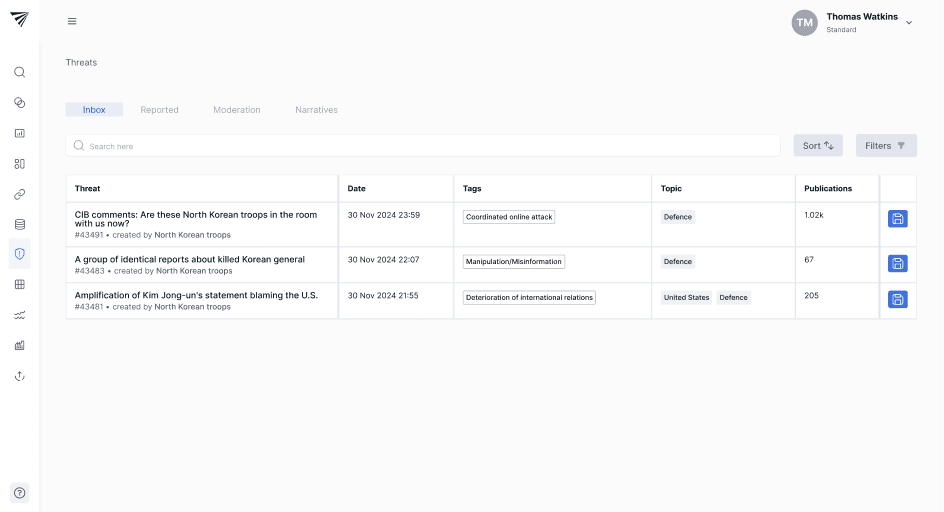Toggle the hamburger menu at top
The height and width of the screenshot is (512, 944).
point(72,22)
